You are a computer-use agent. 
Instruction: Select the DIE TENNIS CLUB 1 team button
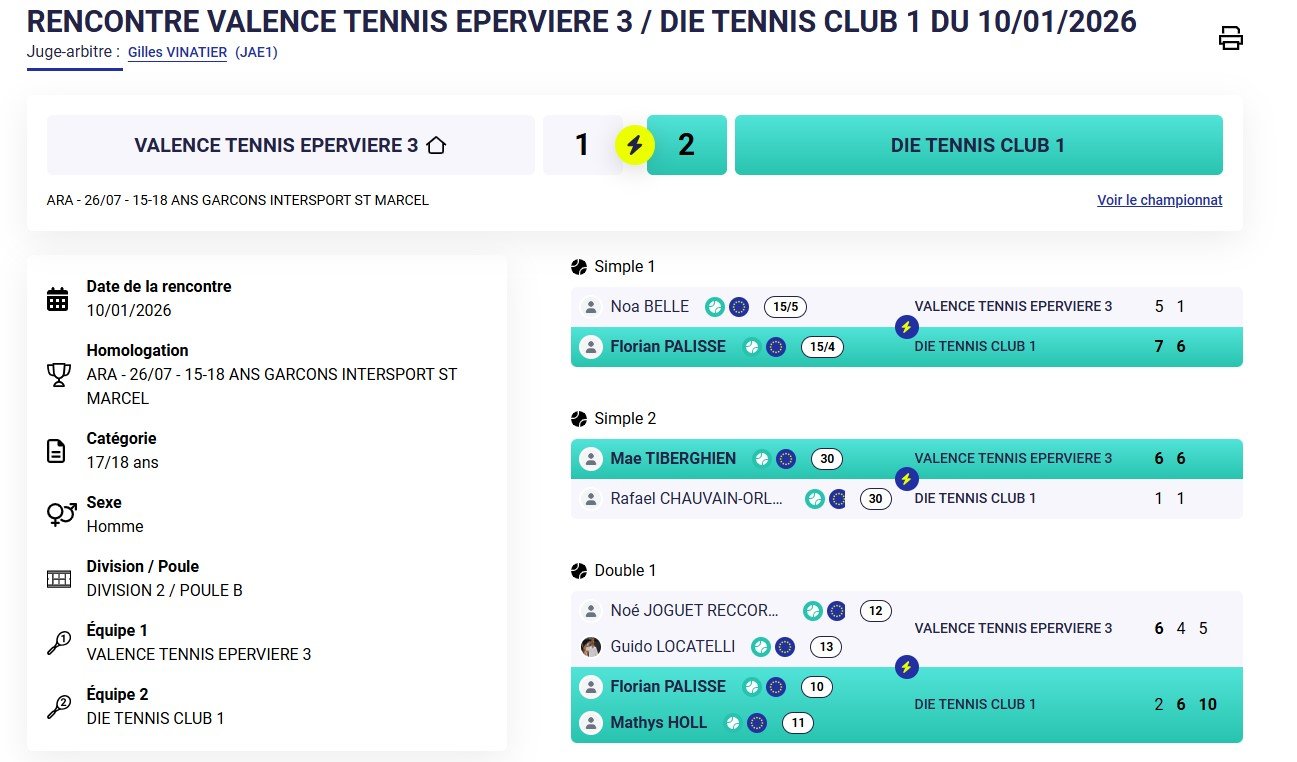[x=978, y=145]
